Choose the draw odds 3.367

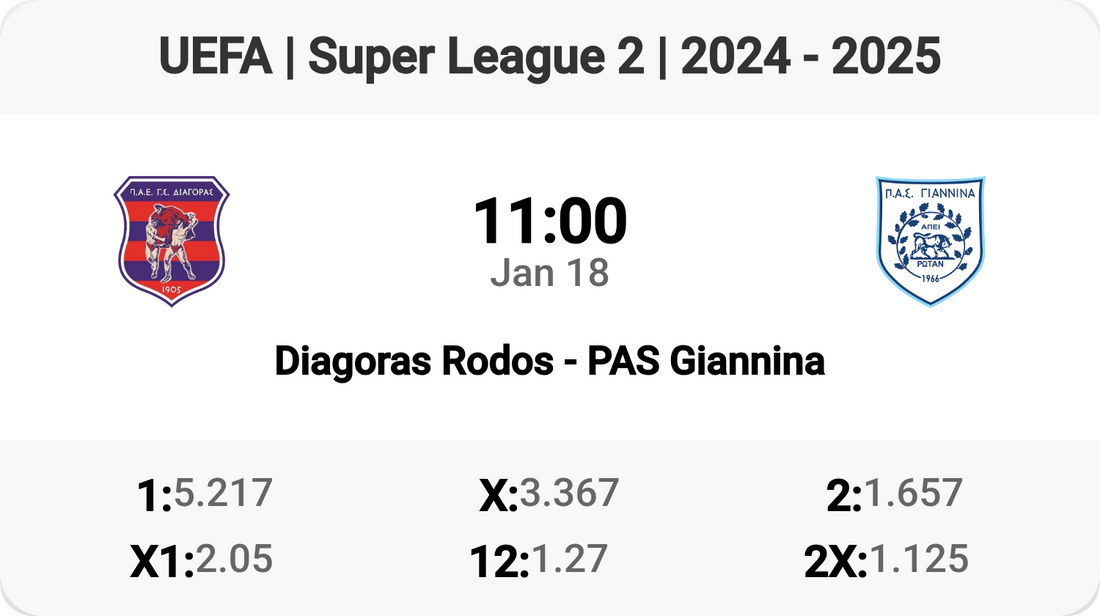coord(569,493)
